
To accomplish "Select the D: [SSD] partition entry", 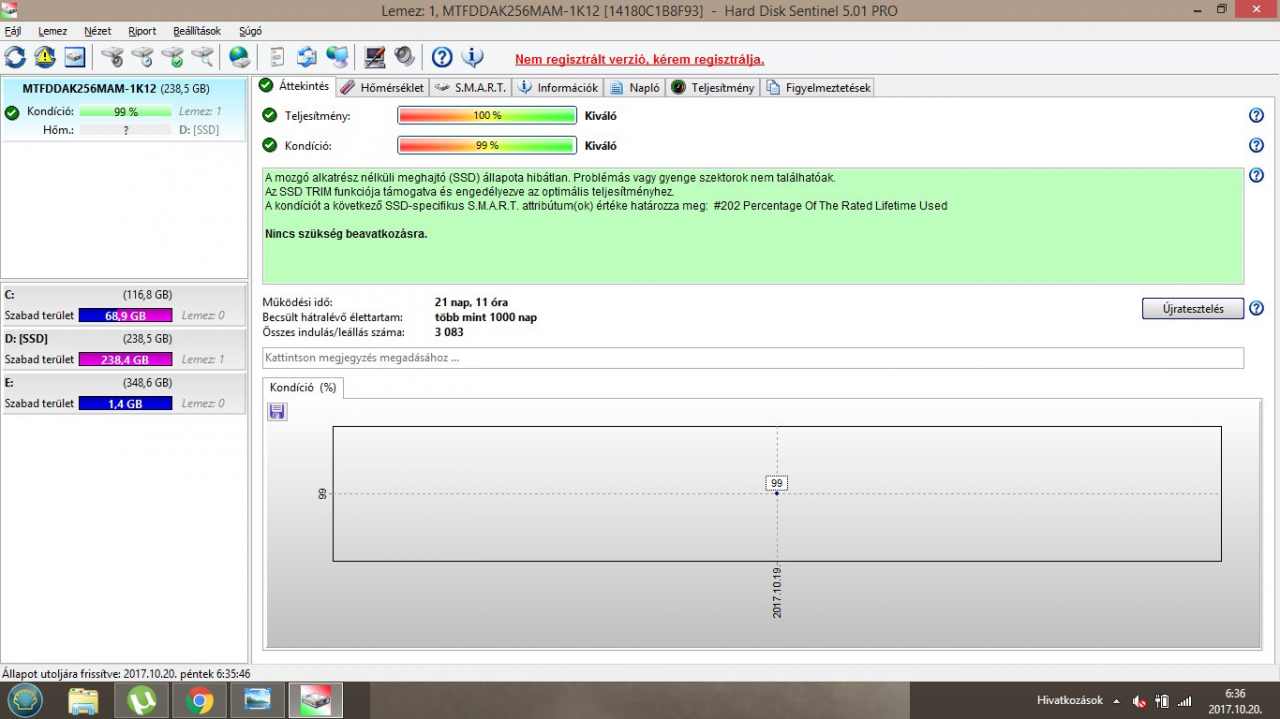I will [x=125, y=349].
